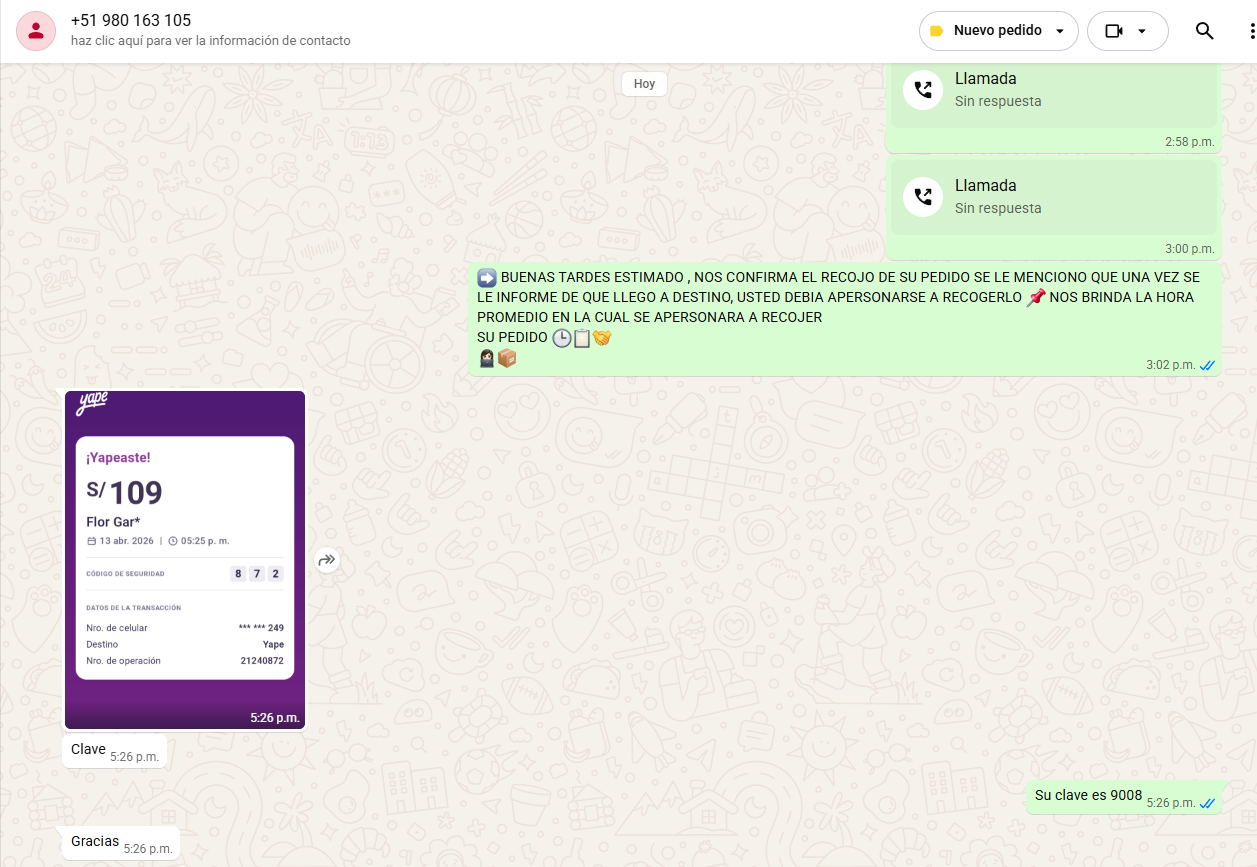This screenshot has width=1257, height=867.
Task: Click the second Llamada Sin respuesta bubble
Action: 1052,197
